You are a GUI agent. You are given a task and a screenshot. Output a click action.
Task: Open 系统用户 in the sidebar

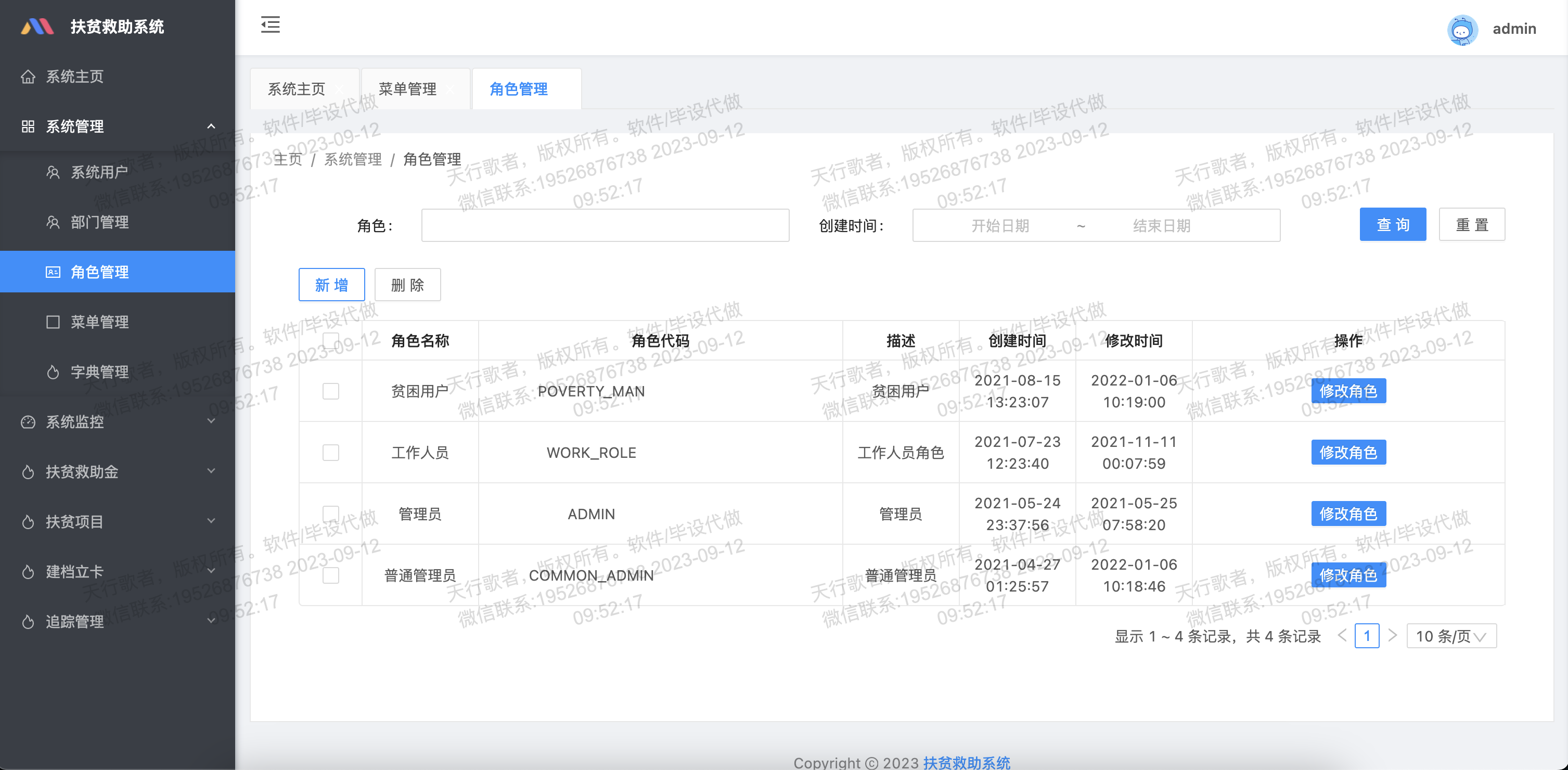(118, 172)
